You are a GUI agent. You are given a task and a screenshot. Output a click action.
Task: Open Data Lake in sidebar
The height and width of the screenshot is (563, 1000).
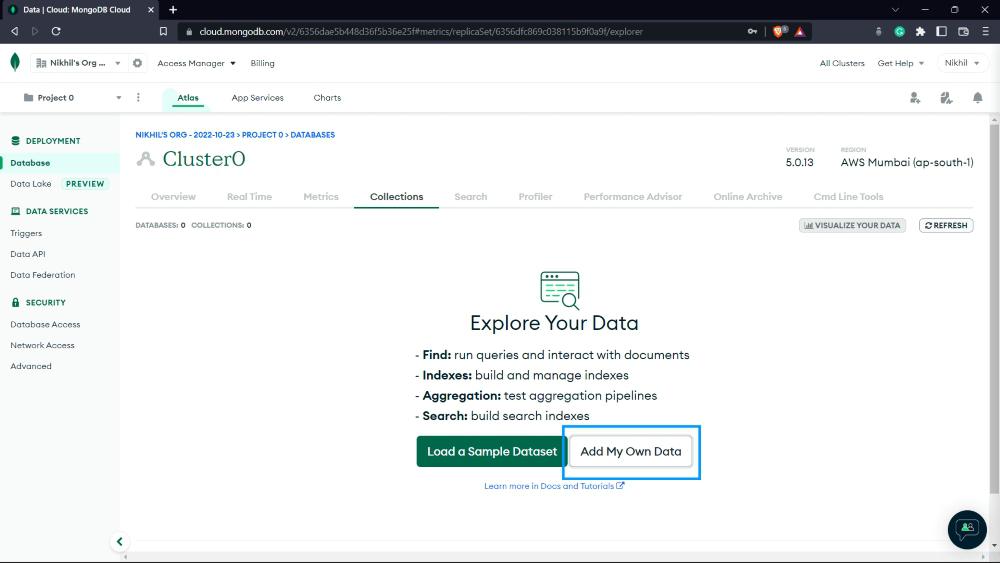[x=31, y=184]
